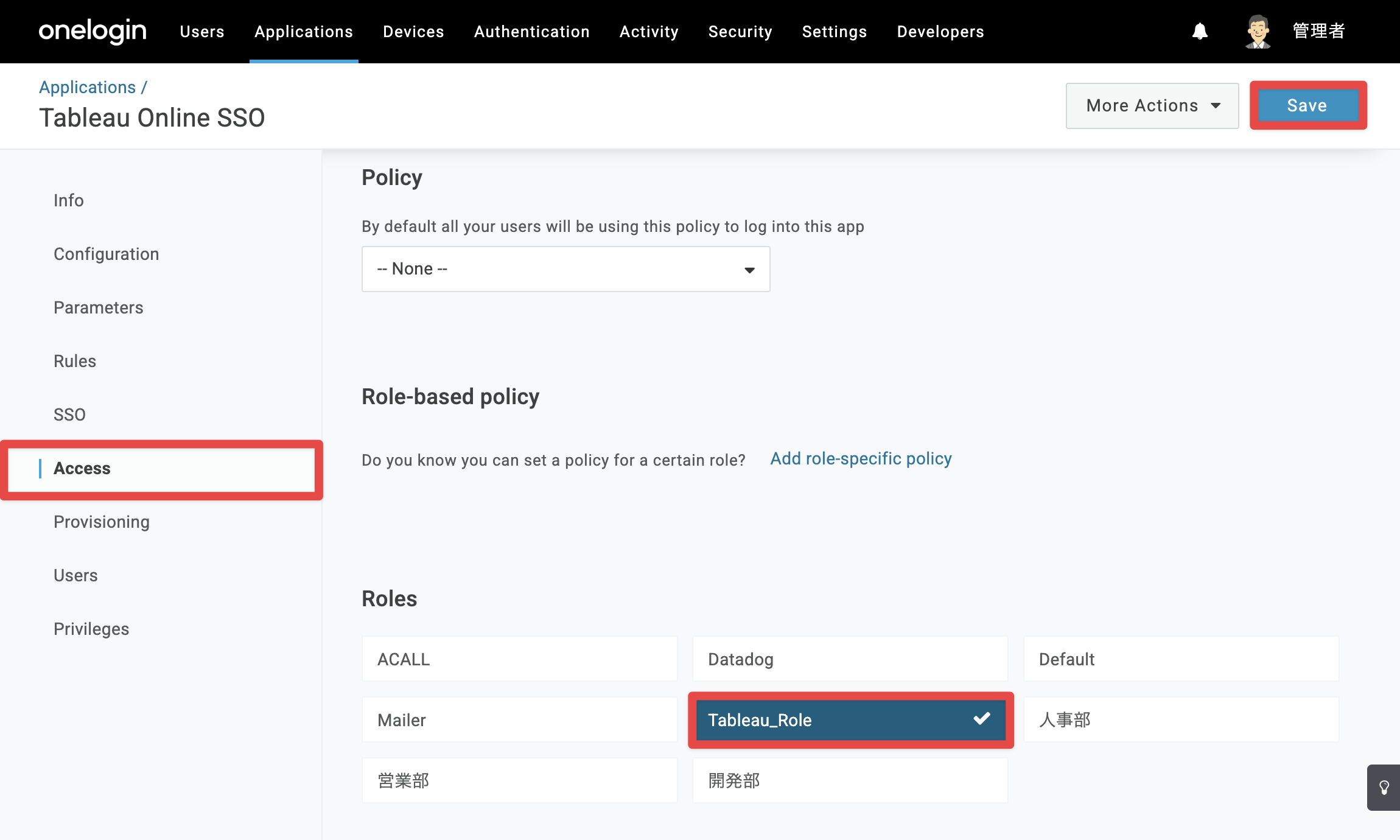Click the checkmark on Tableau_Role
The image size is (1400, 840).
(x=981, y=718)
